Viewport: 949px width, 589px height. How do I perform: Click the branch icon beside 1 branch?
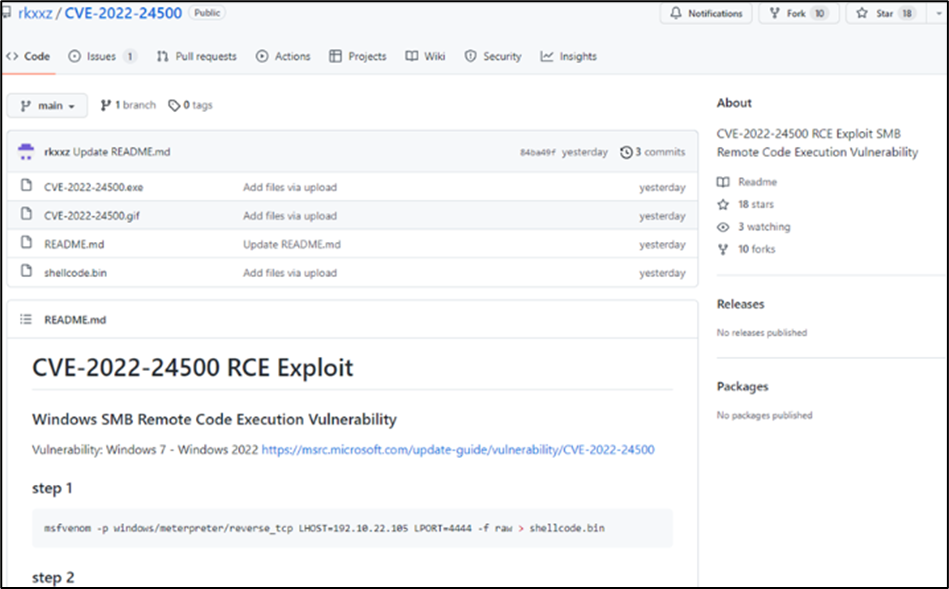[x=105, y=105]
